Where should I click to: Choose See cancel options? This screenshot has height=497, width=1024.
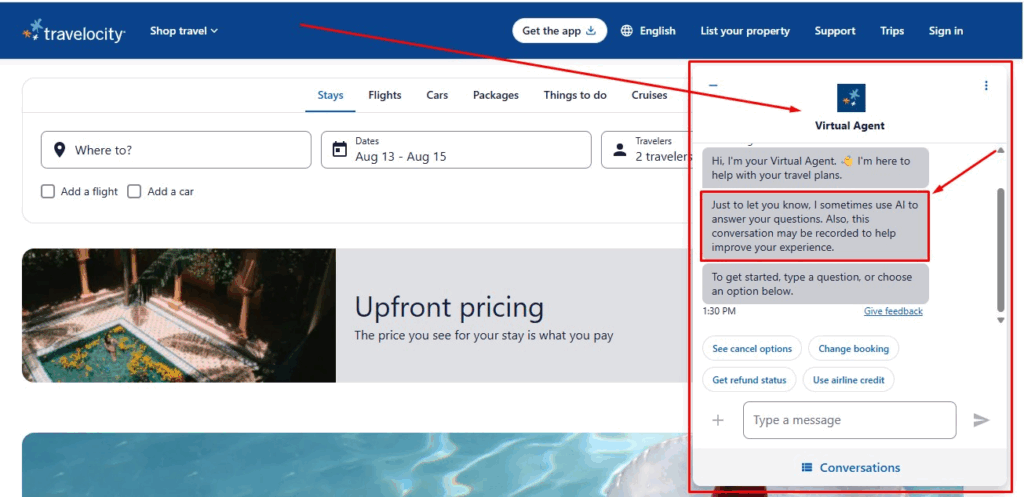(752, 349)
